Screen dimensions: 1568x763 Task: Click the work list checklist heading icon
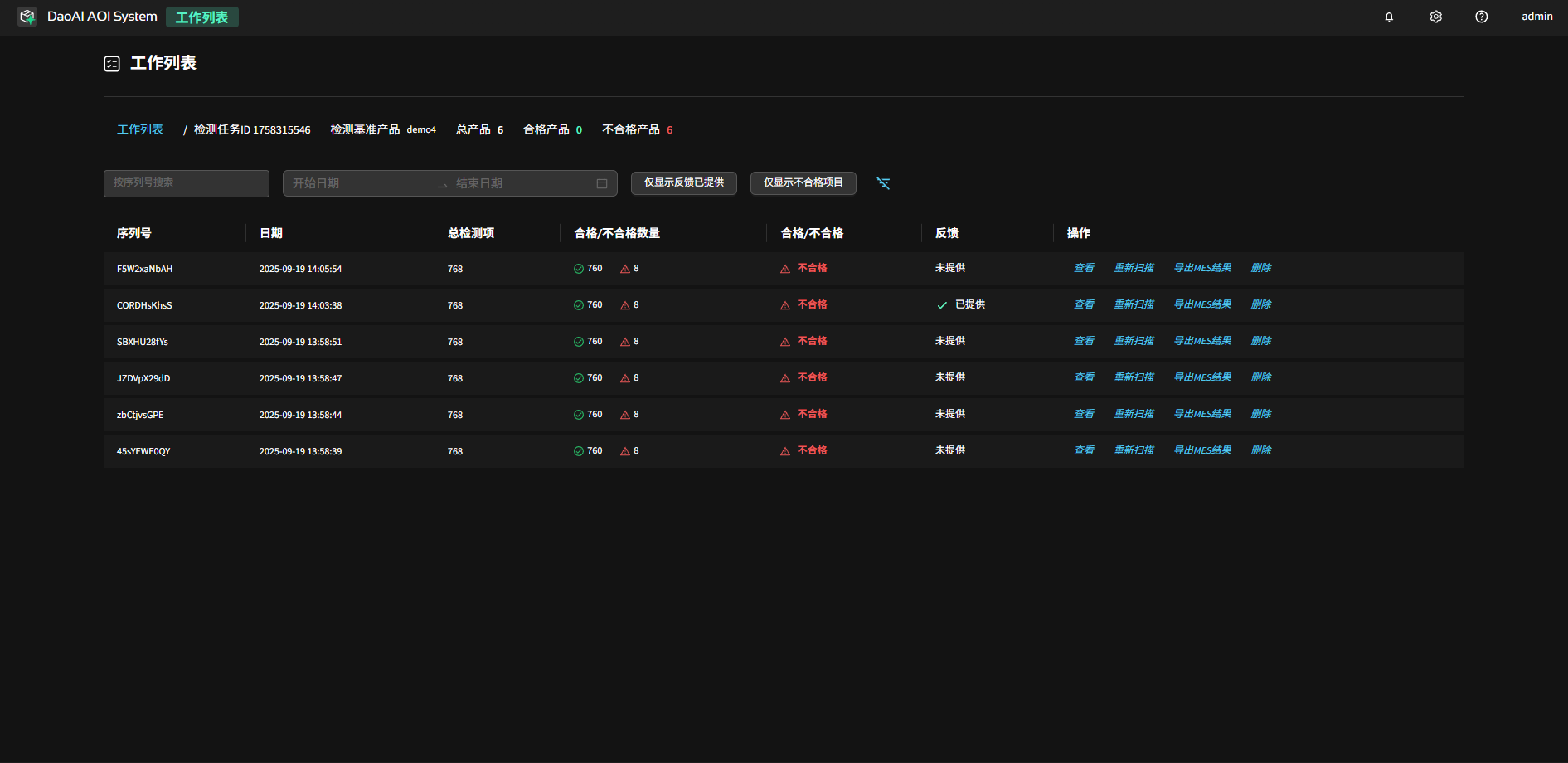[x=112, y=64]
